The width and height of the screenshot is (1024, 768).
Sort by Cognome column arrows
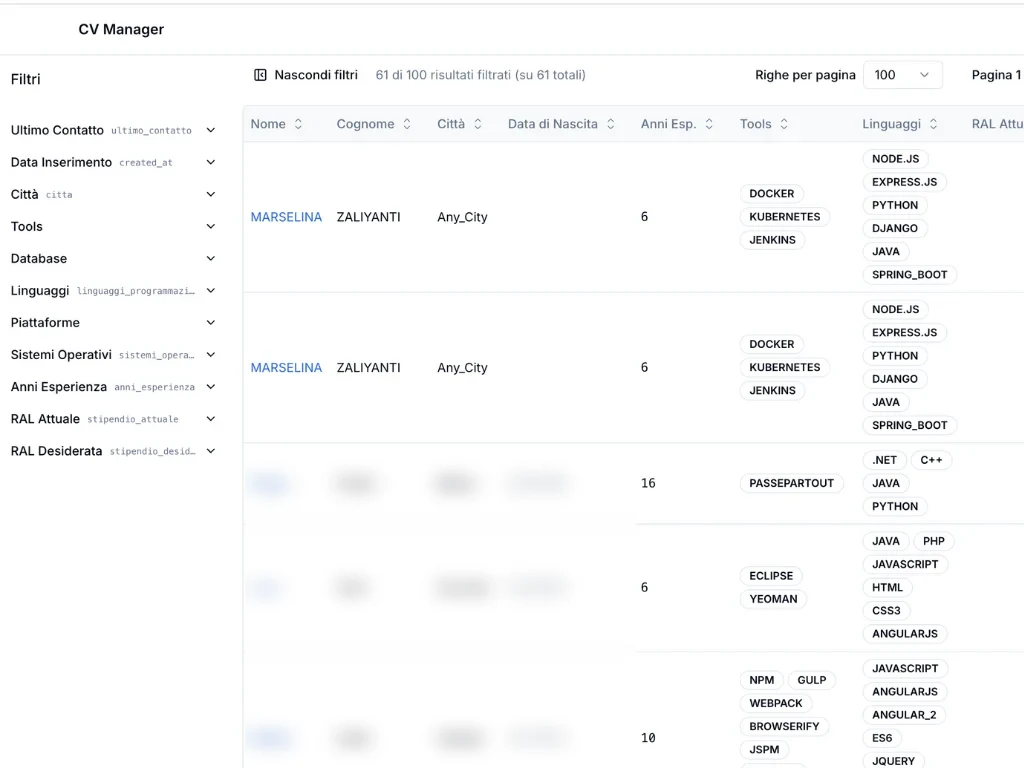point(407,124)
